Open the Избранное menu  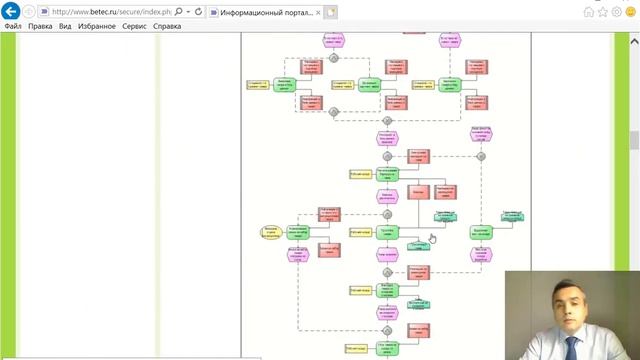(97, 26)
